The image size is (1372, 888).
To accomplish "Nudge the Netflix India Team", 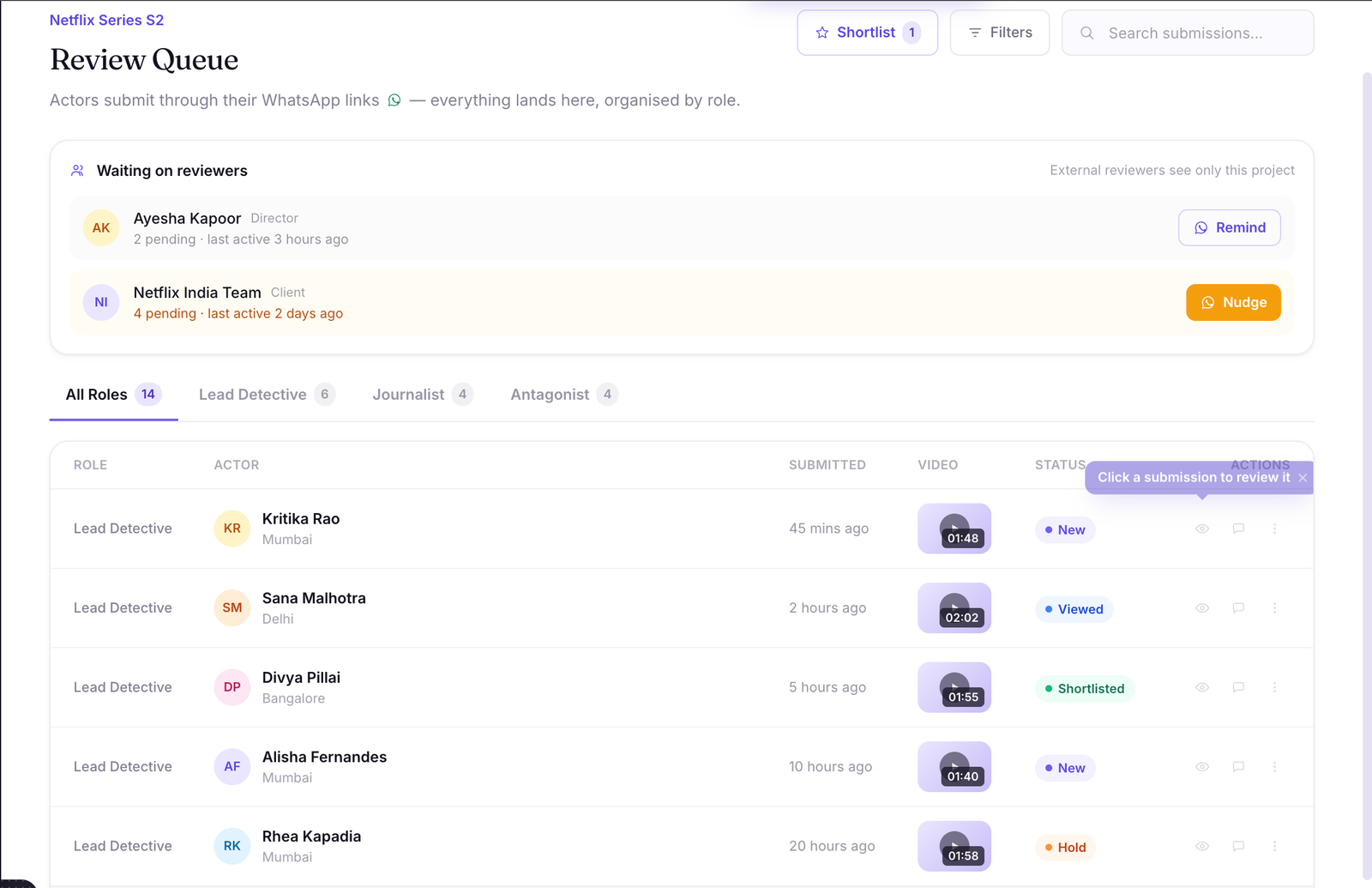I will (1233, 302).
